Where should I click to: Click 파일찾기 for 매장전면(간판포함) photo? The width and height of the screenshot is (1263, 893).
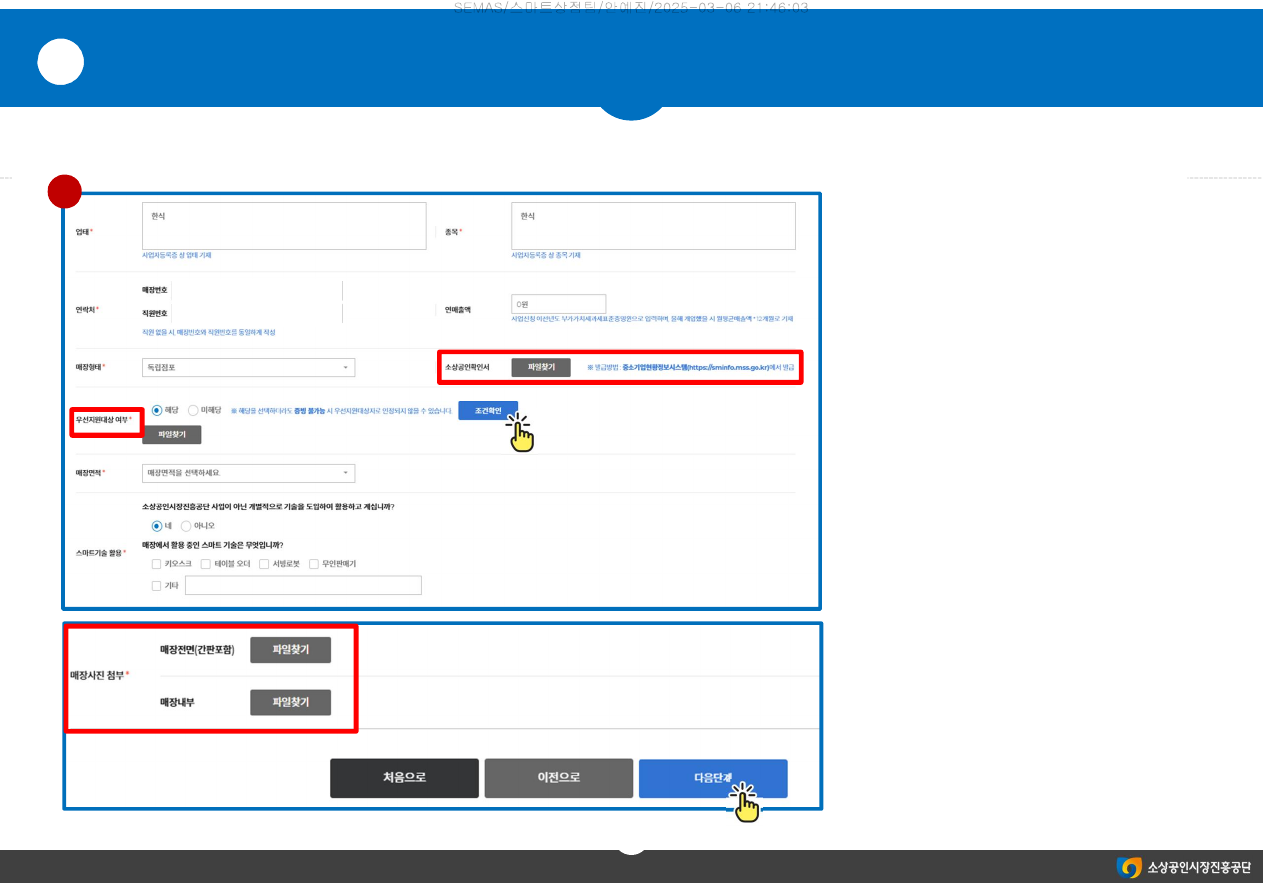click(x=290, y=650)
